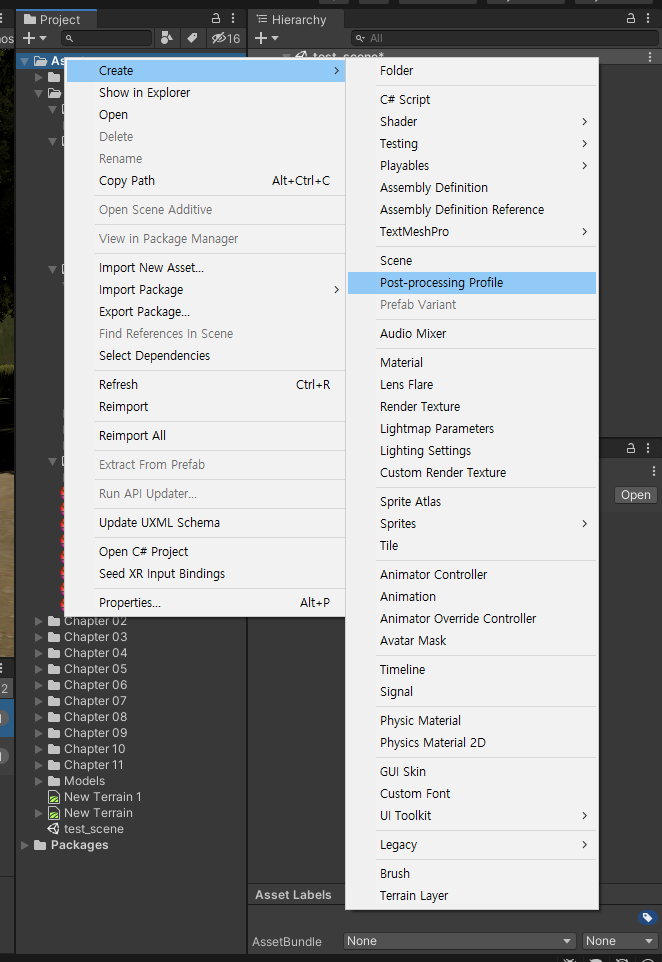Toggle hidden packages visibility showing 16
This screenshot has width=662, height=962.
[x=226, y=38]
